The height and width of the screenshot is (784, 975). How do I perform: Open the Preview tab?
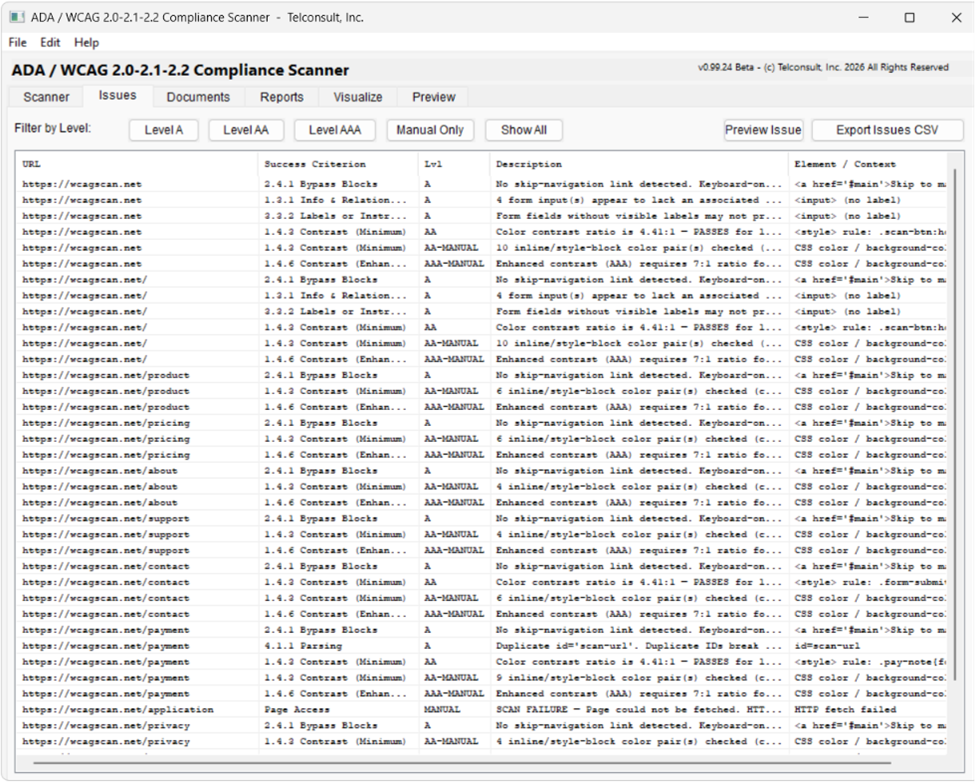coord(433,97)
